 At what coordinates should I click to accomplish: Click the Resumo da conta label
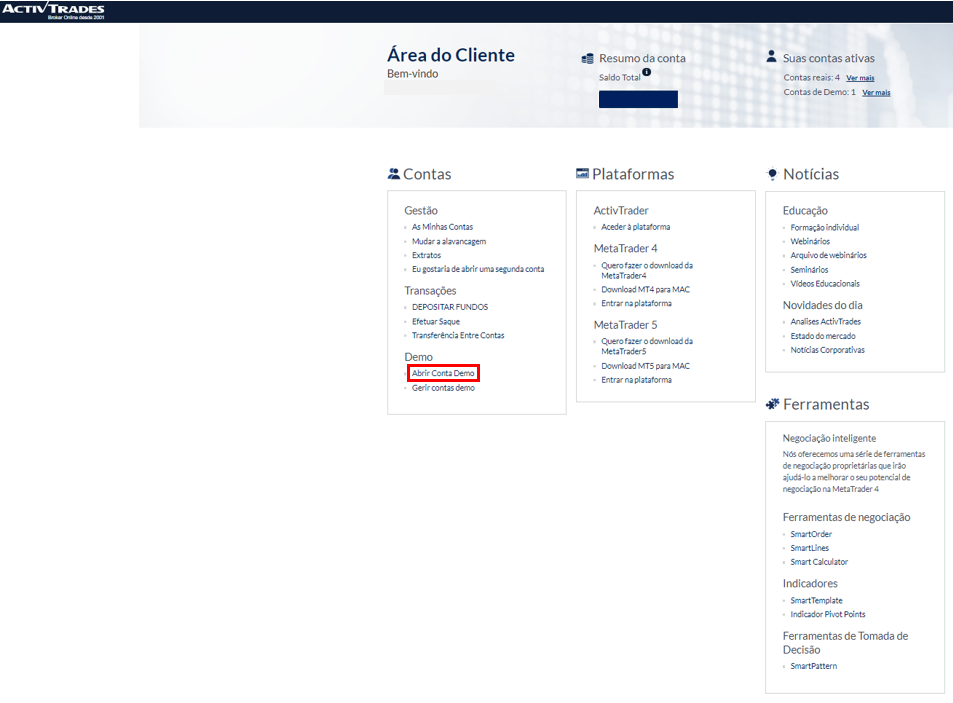pos(642,58)
